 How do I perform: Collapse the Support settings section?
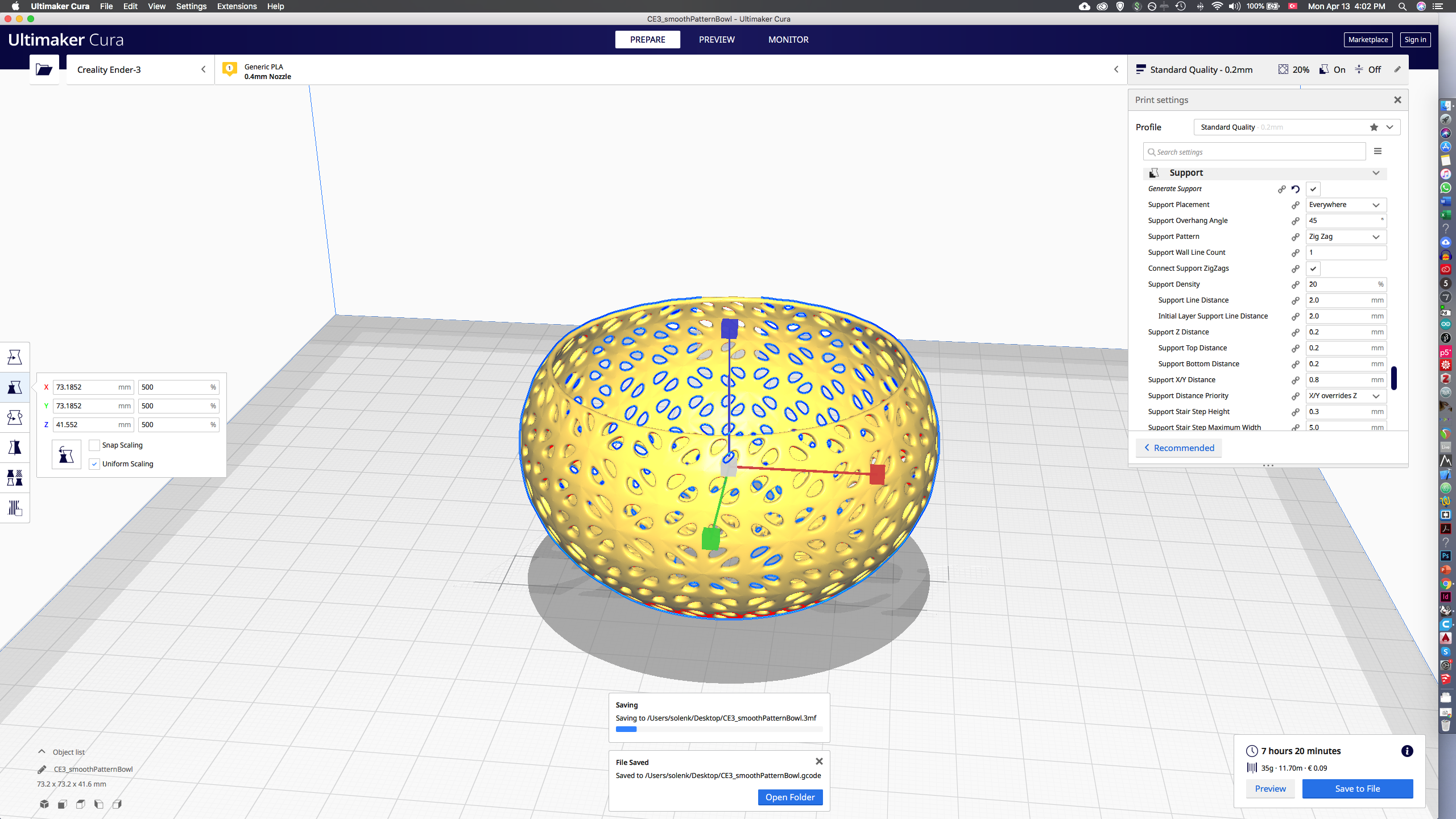(x=1265, y=173)
